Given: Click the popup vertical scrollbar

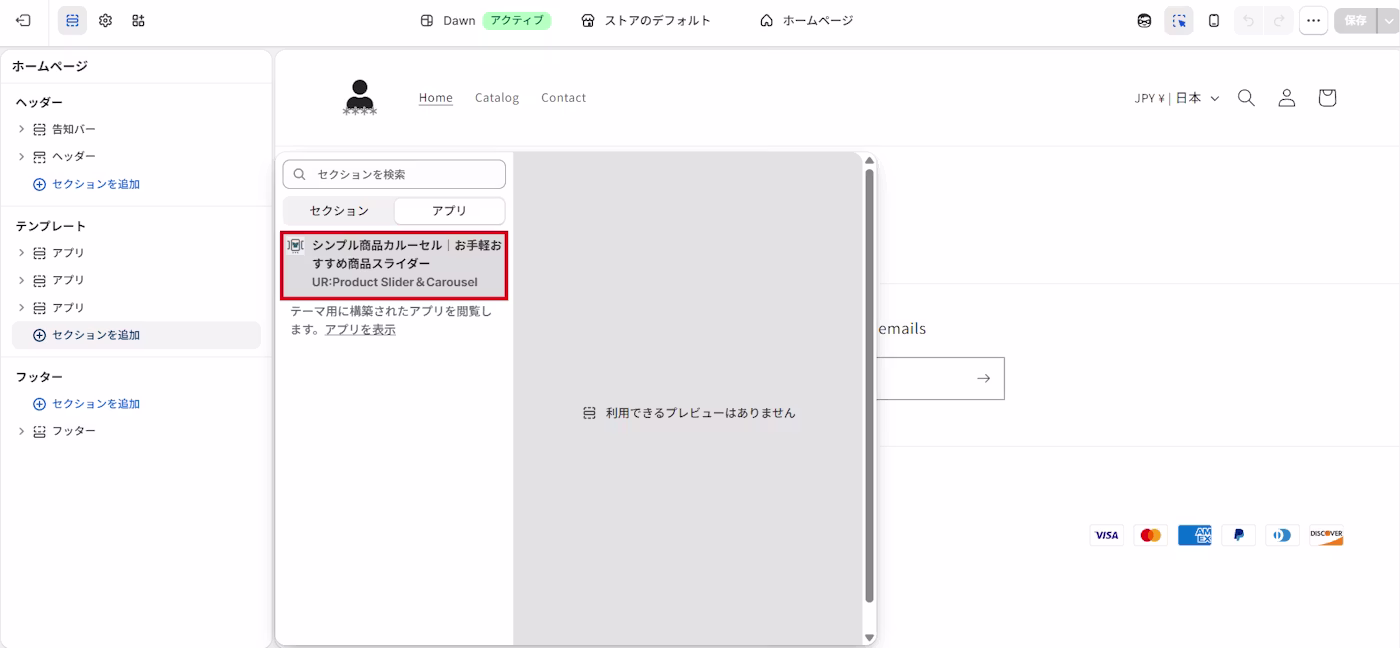Looking at the screenshot, I should coord(869,386).
